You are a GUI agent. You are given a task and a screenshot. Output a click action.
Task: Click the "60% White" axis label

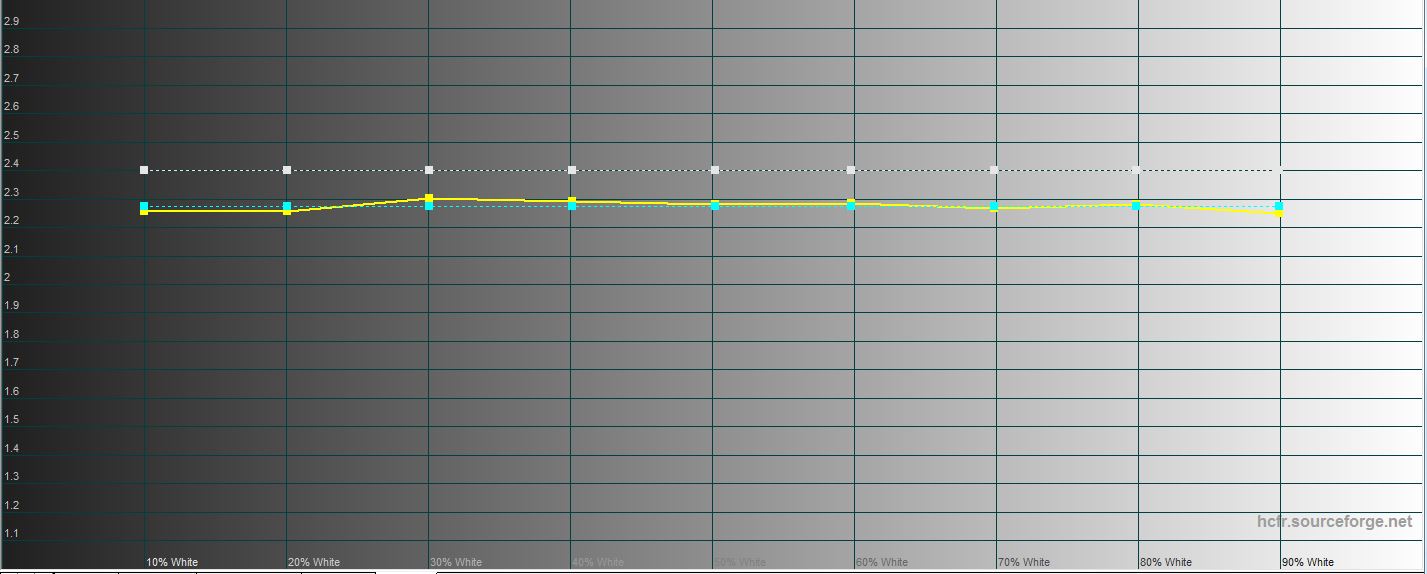point(882,562)
